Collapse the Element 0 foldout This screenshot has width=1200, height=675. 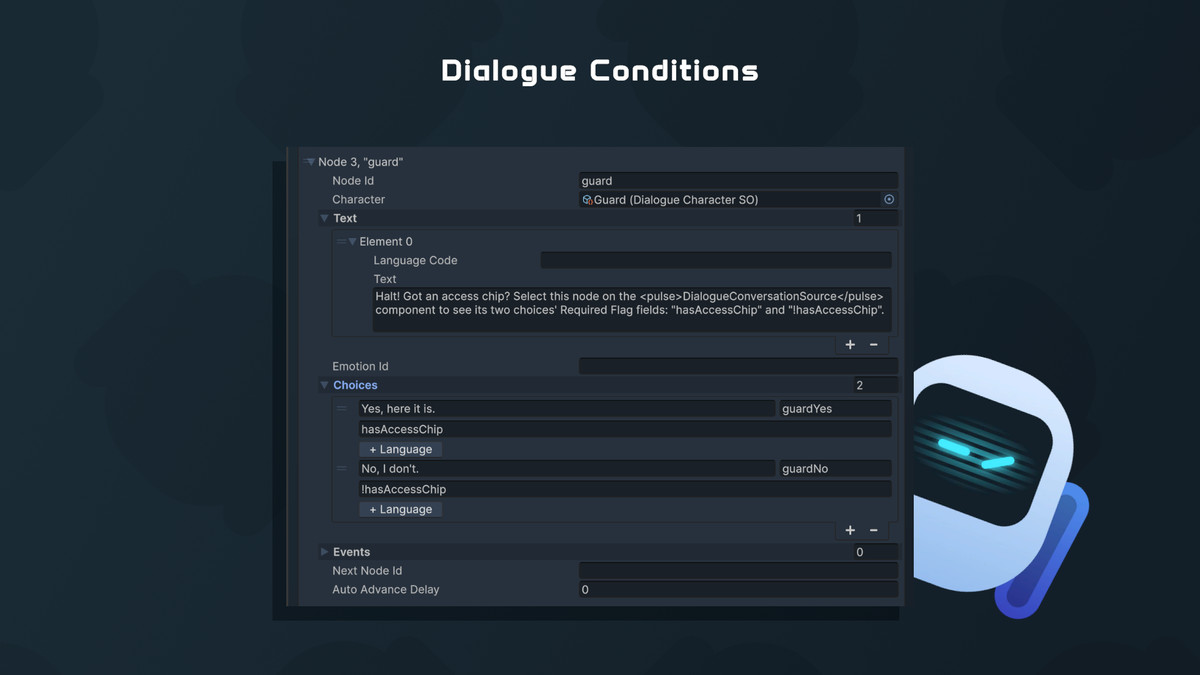pyautogui.click(x=352, y=242)
